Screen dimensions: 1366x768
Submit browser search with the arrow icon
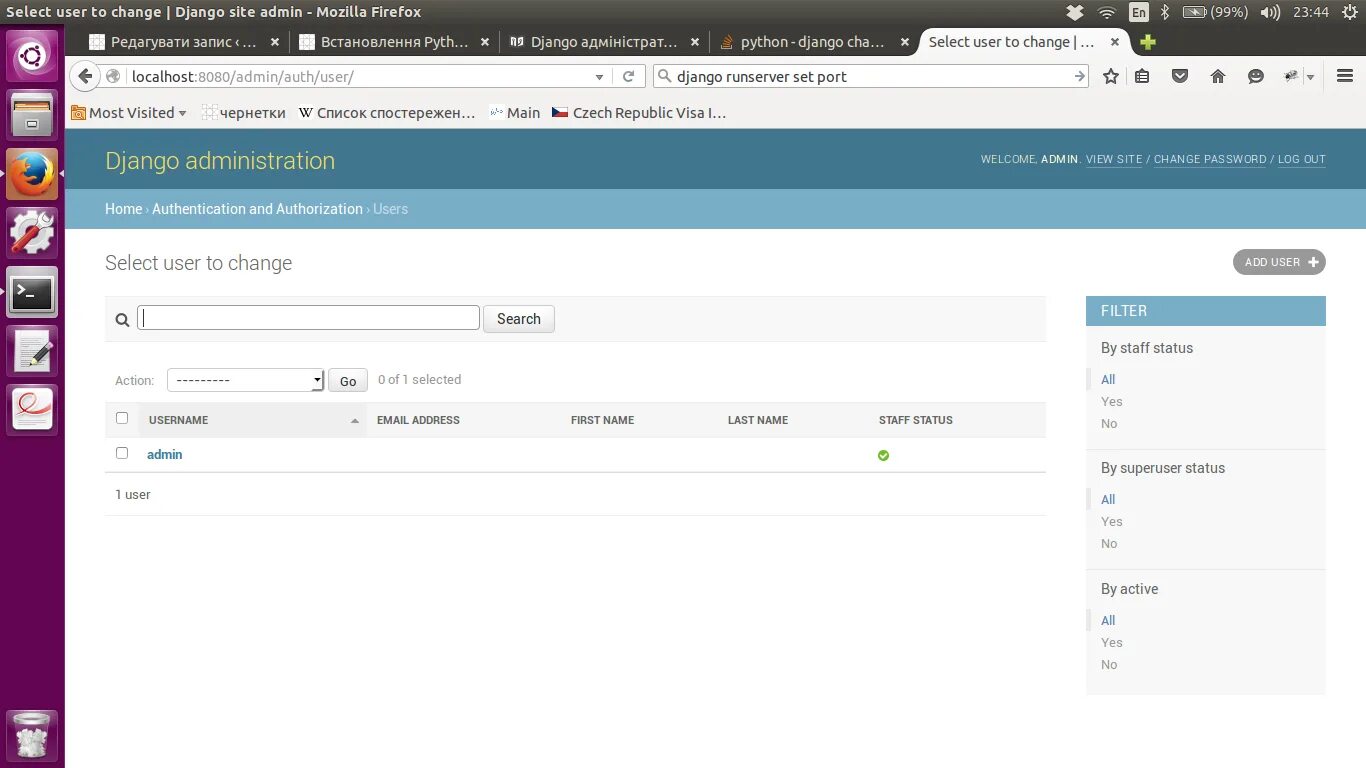click(x=1079, y=76)
